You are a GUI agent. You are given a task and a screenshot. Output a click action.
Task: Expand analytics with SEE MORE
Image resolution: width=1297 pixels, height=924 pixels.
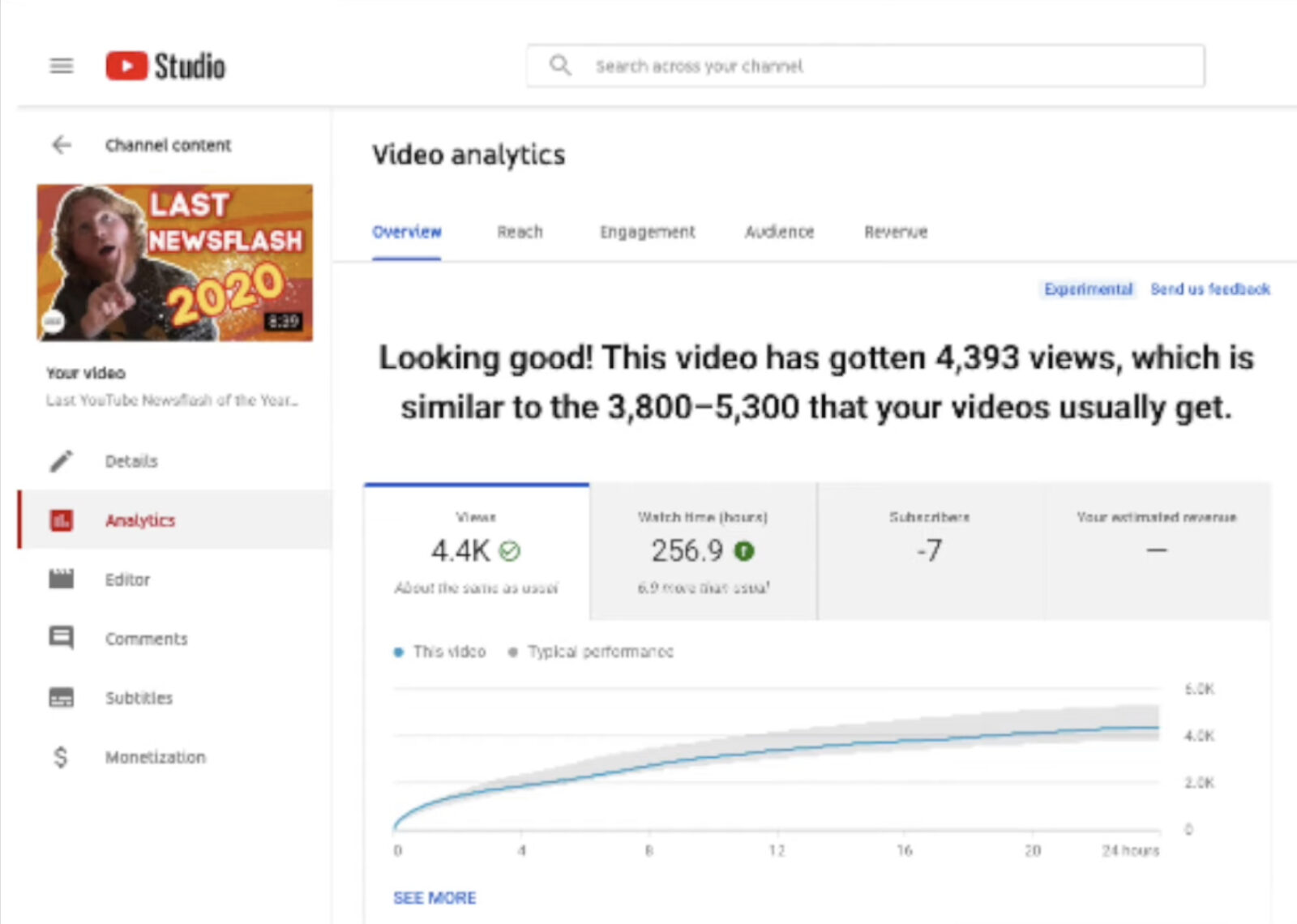pyautogui.click(x=434, y=897)
